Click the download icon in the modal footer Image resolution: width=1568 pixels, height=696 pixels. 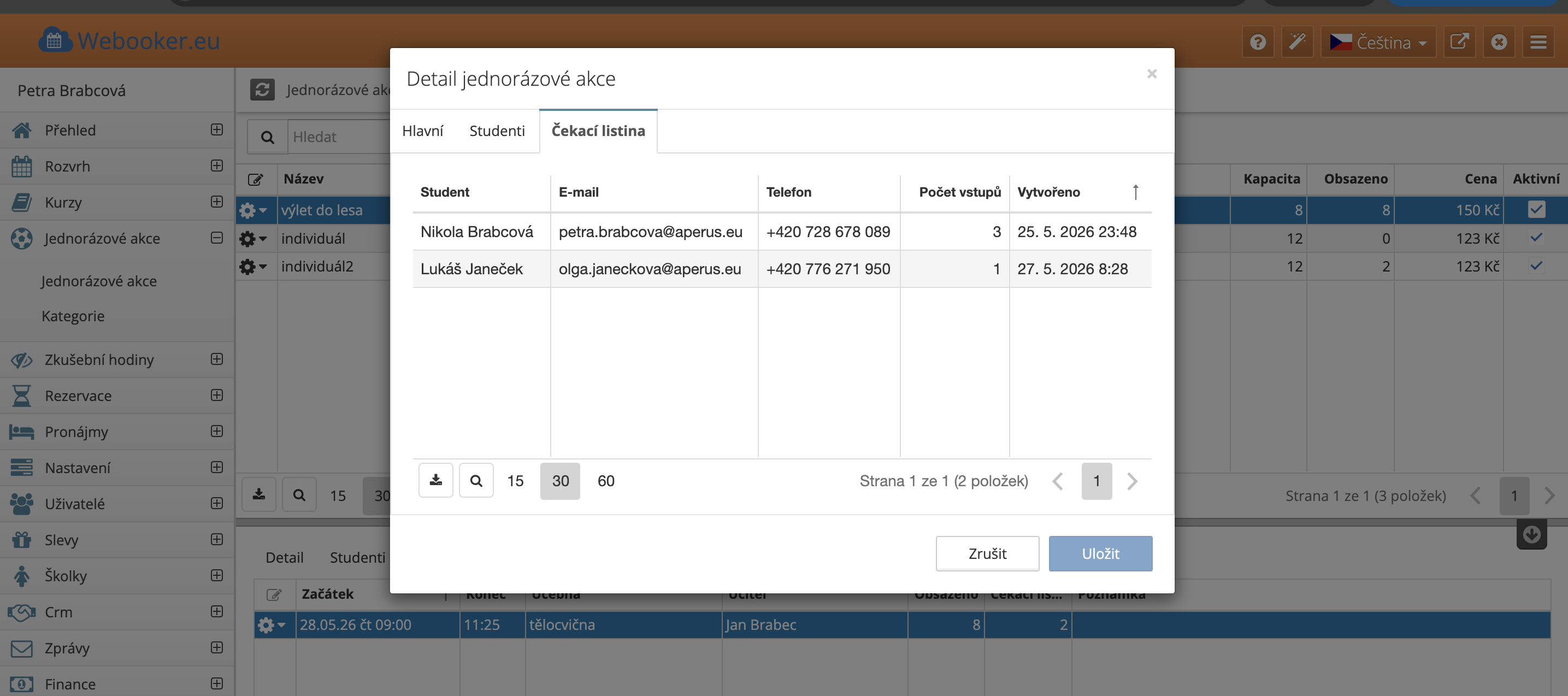click(x=436, y=480)
